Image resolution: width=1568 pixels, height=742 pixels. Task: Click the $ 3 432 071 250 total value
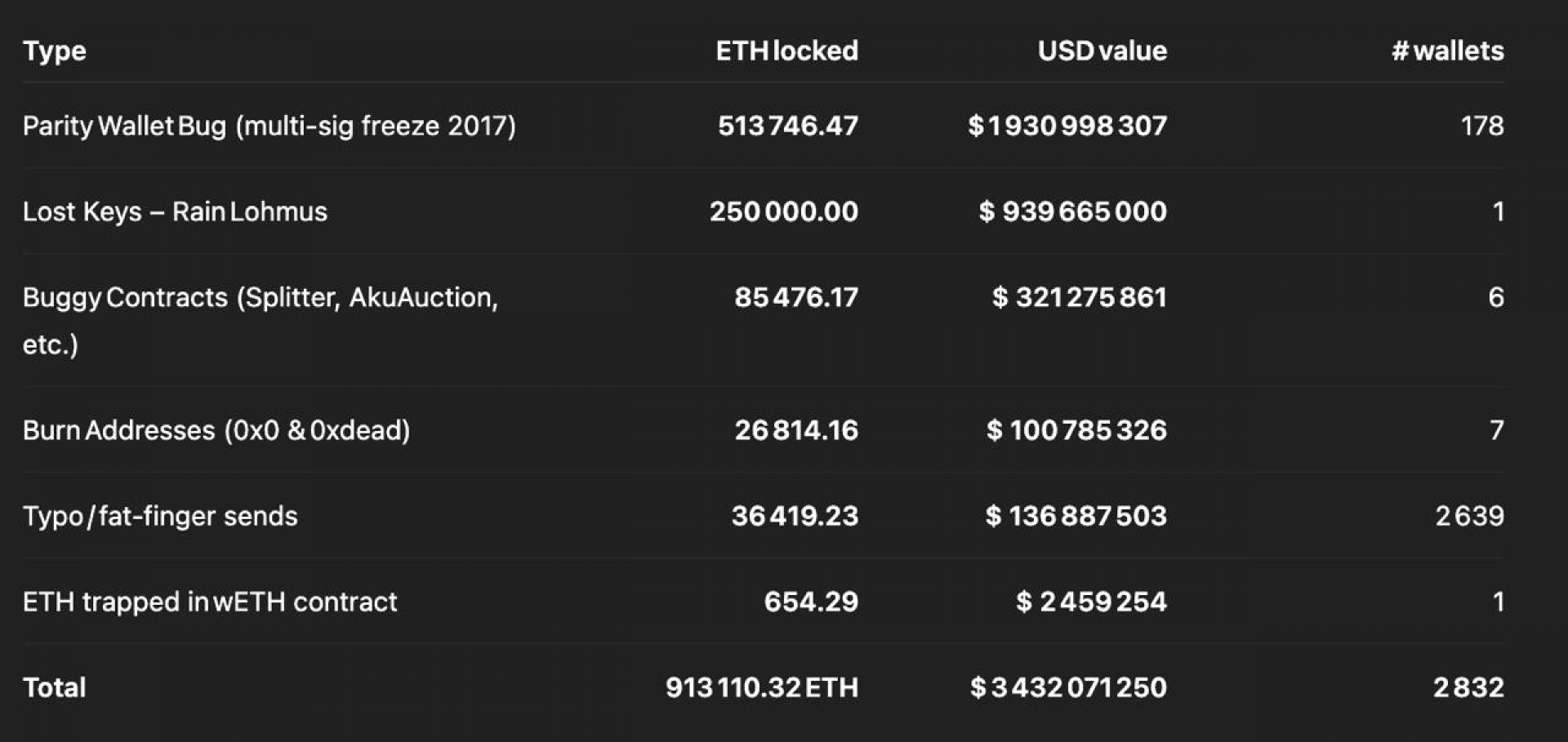click(1068, 687)
